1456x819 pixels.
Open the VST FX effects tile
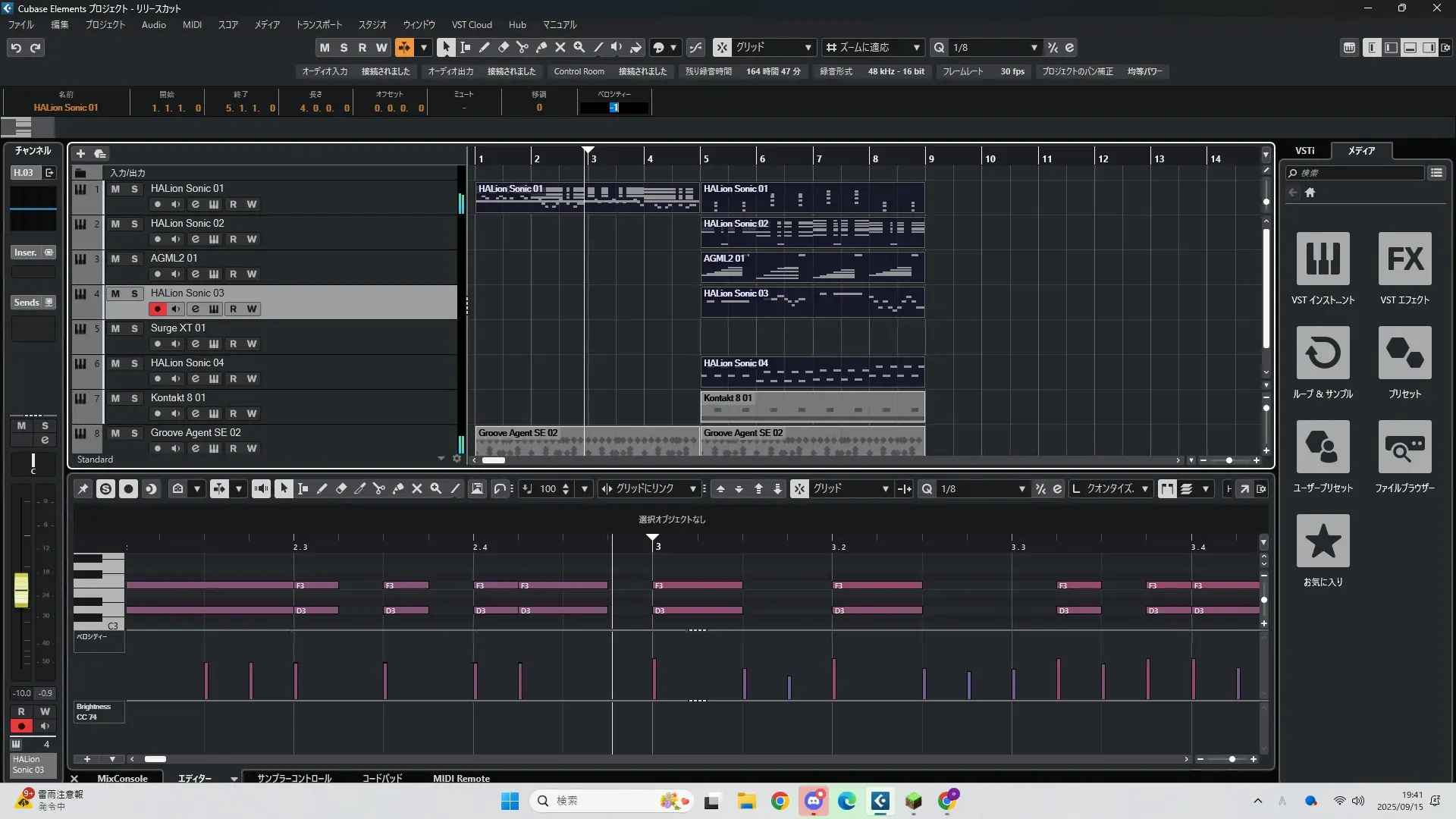point(1404,259)
